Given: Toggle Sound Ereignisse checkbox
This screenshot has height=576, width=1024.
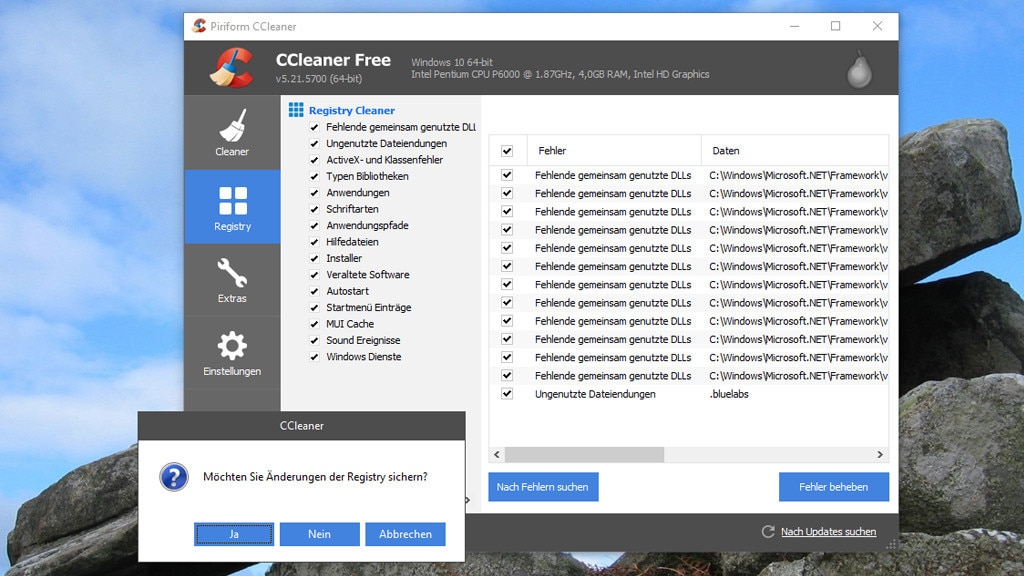Looking at the screenshot, I should (314, 340).
